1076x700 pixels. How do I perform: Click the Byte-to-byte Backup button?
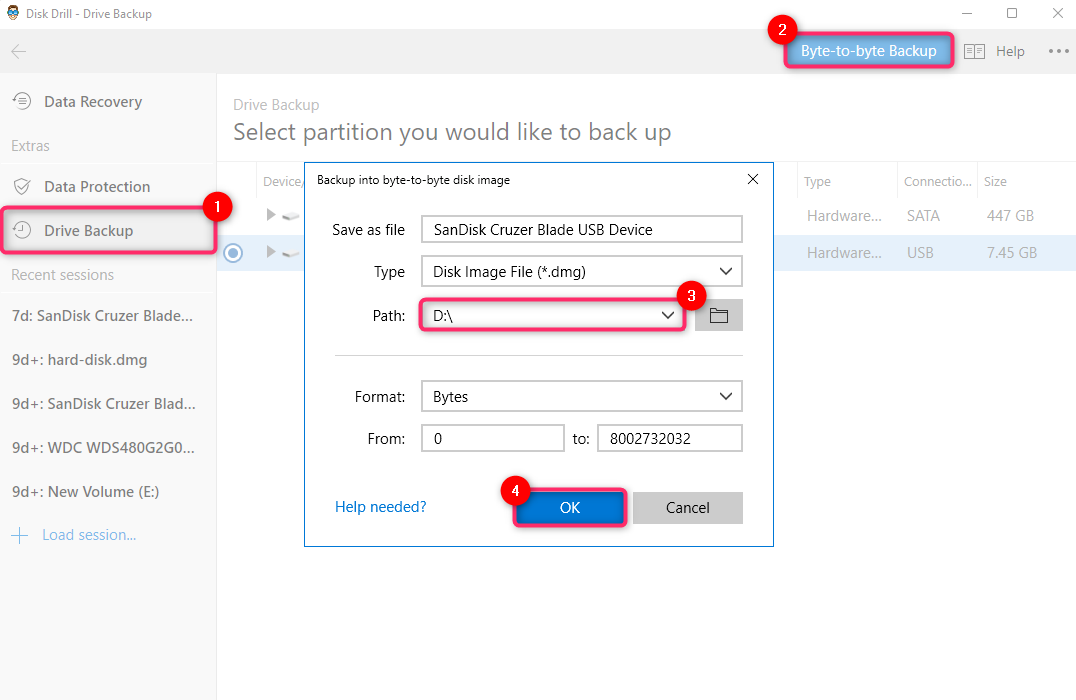click(868, 51)
